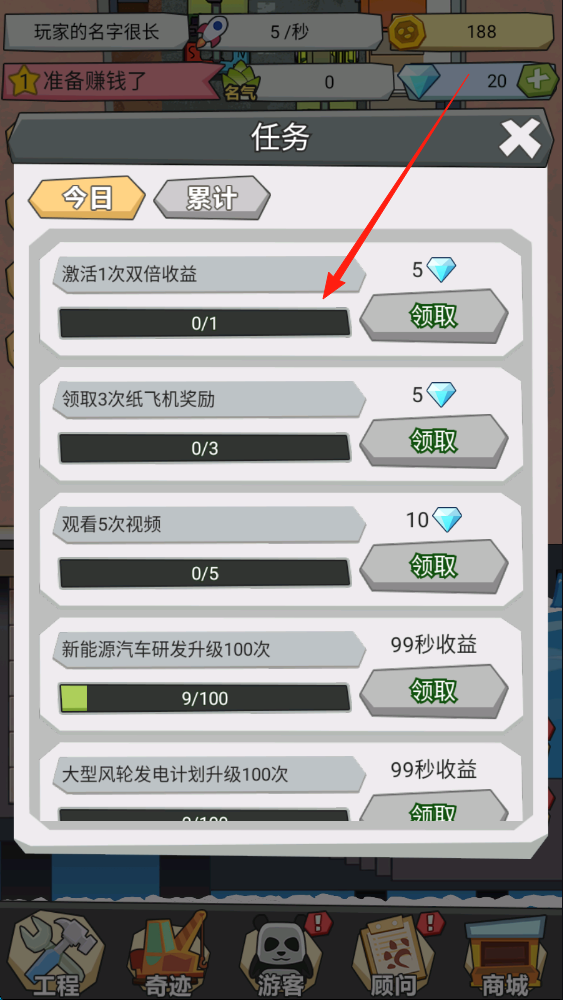Click the 9/100 progress bar
This screenshot has height=1000, width=563.
[x=205, y=698]
